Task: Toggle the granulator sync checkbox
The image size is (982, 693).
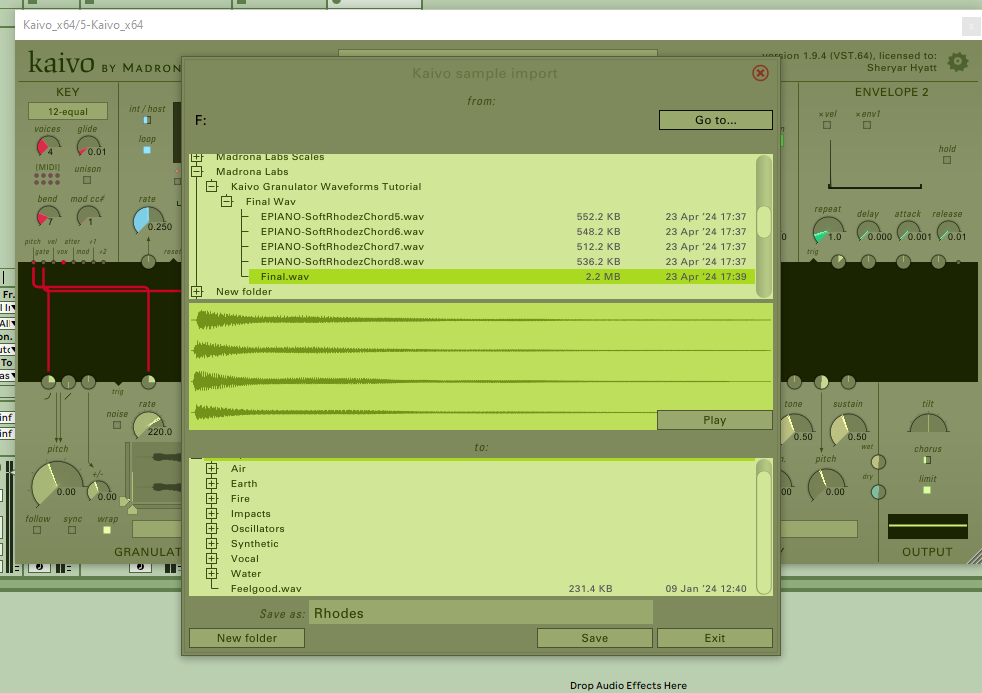Action: 72,530
